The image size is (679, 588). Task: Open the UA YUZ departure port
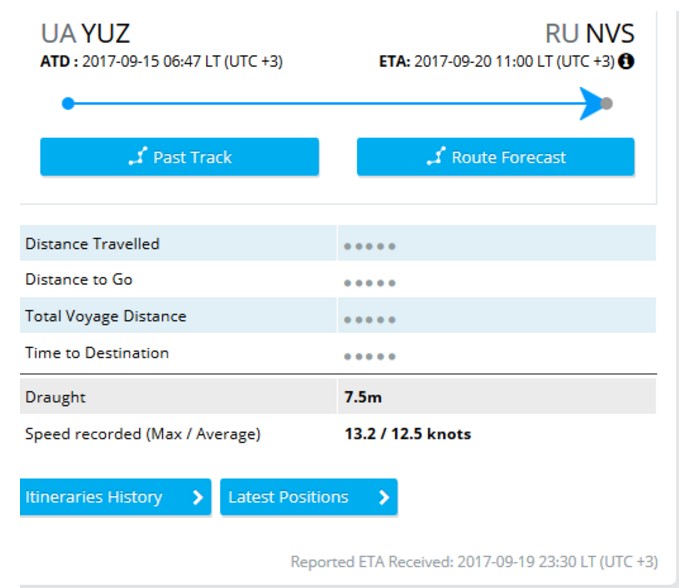click(85, 34)
